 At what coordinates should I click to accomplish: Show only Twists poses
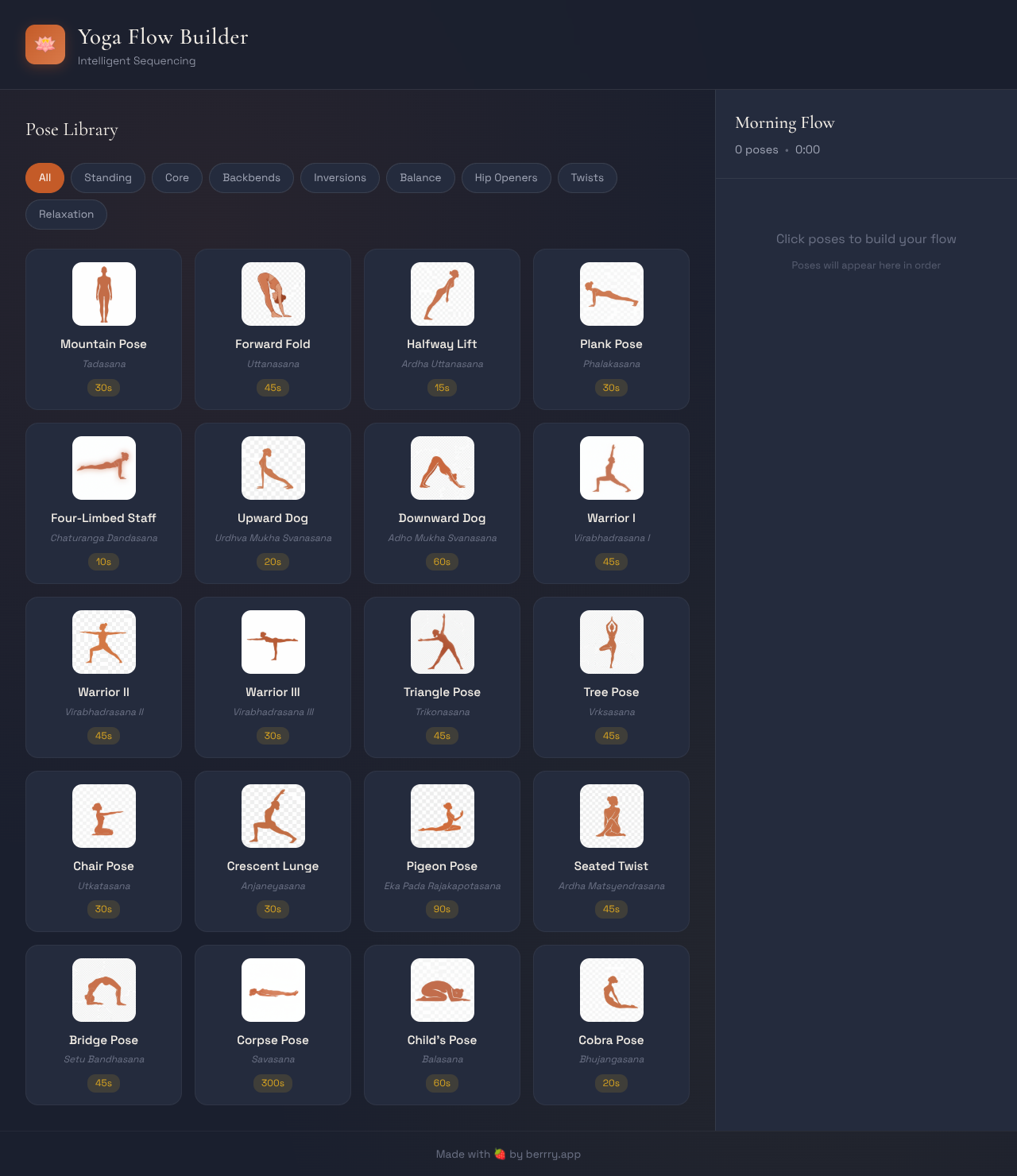click(x=587, y=178)
